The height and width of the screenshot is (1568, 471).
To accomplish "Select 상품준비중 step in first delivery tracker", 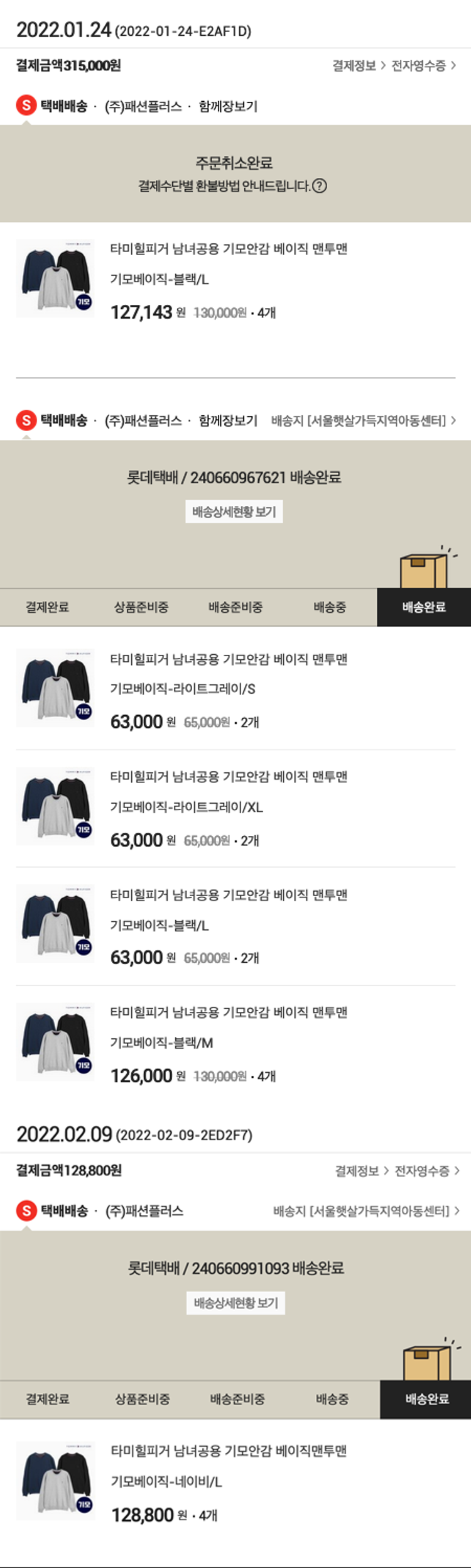I will coord(141,607).
